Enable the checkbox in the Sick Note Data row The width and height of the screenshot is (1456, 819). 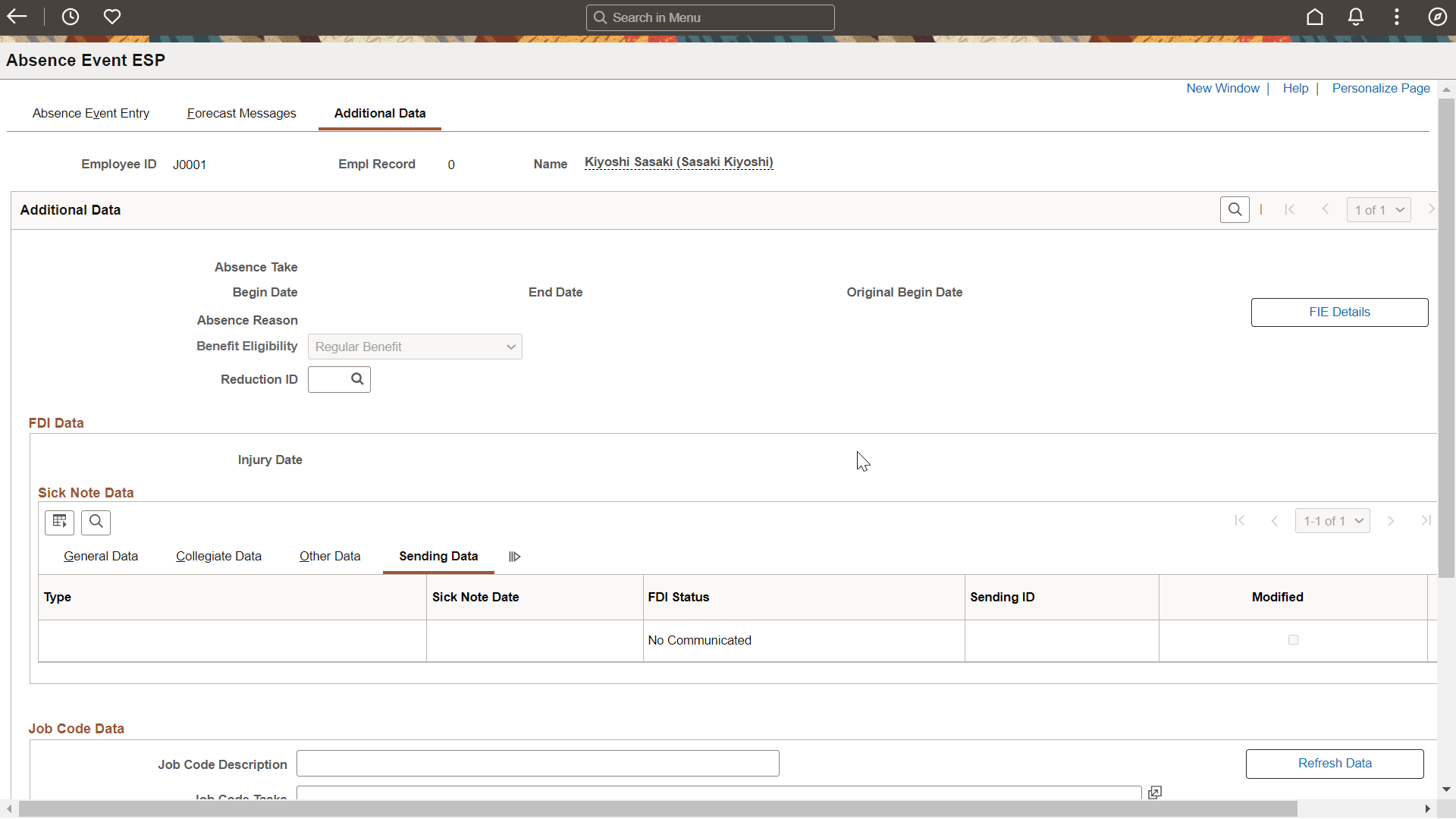[x=1294, y=639]
